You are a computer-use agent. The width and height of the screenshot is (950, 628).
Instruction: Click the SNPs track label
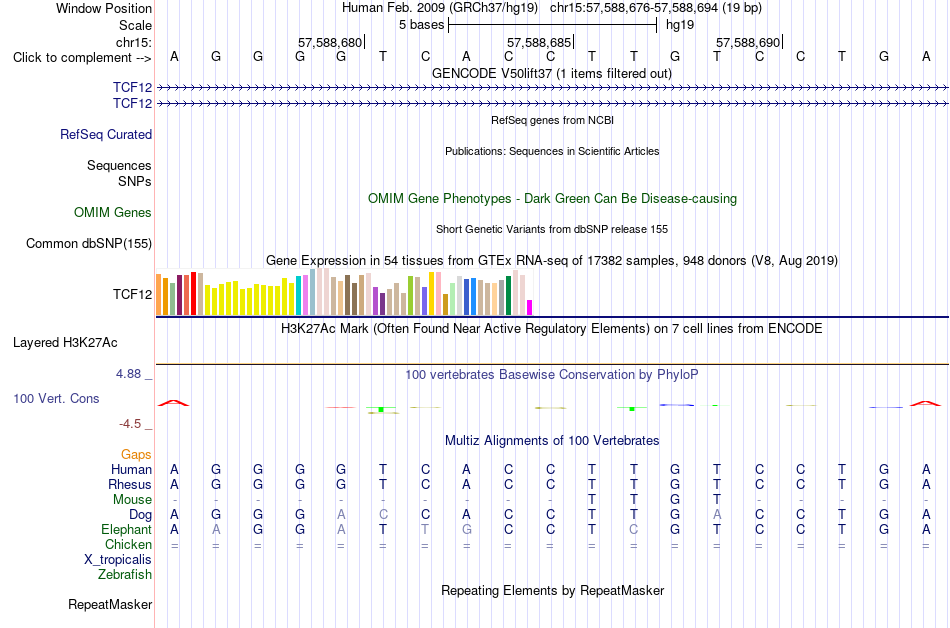(135, 181)
